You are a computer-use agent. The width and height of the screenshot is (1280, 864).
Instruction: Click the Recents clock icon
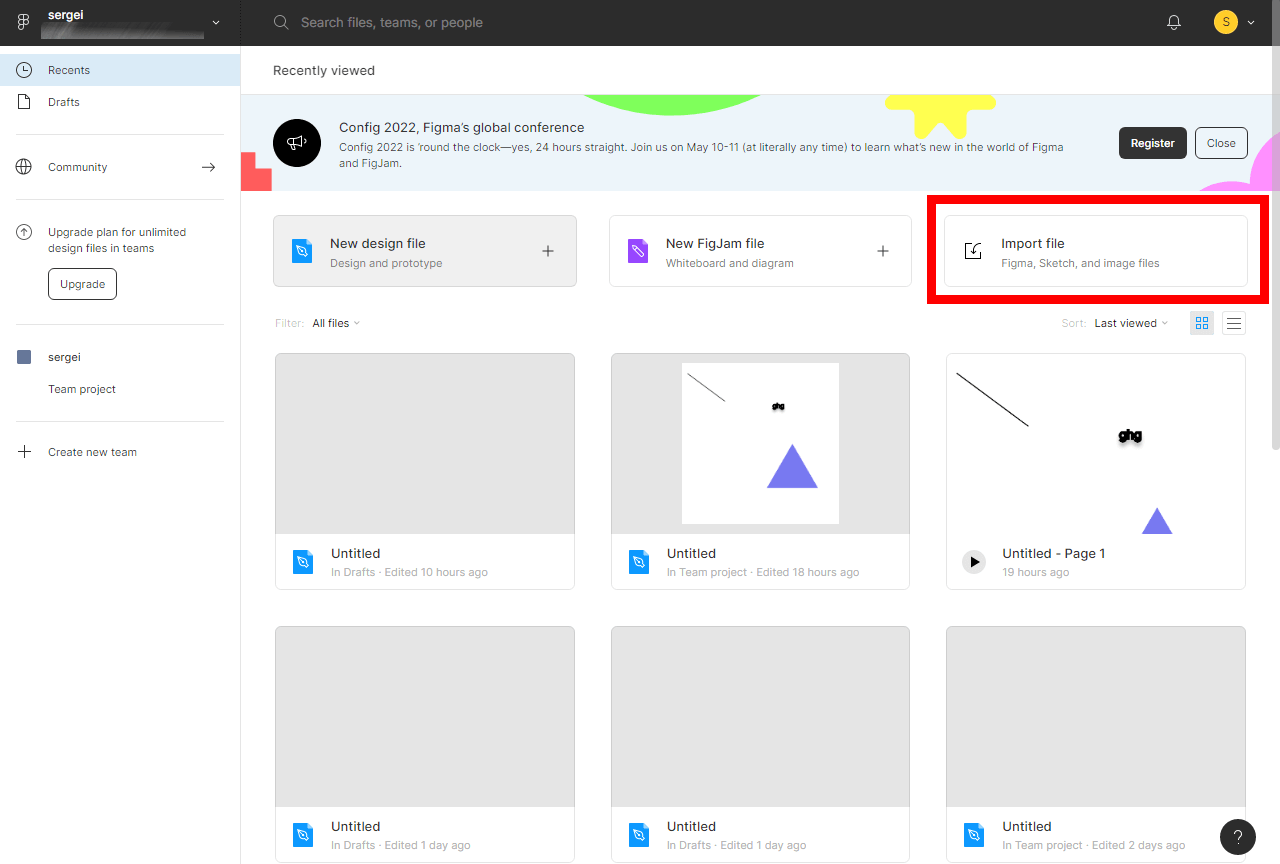(x=24, y=70)
